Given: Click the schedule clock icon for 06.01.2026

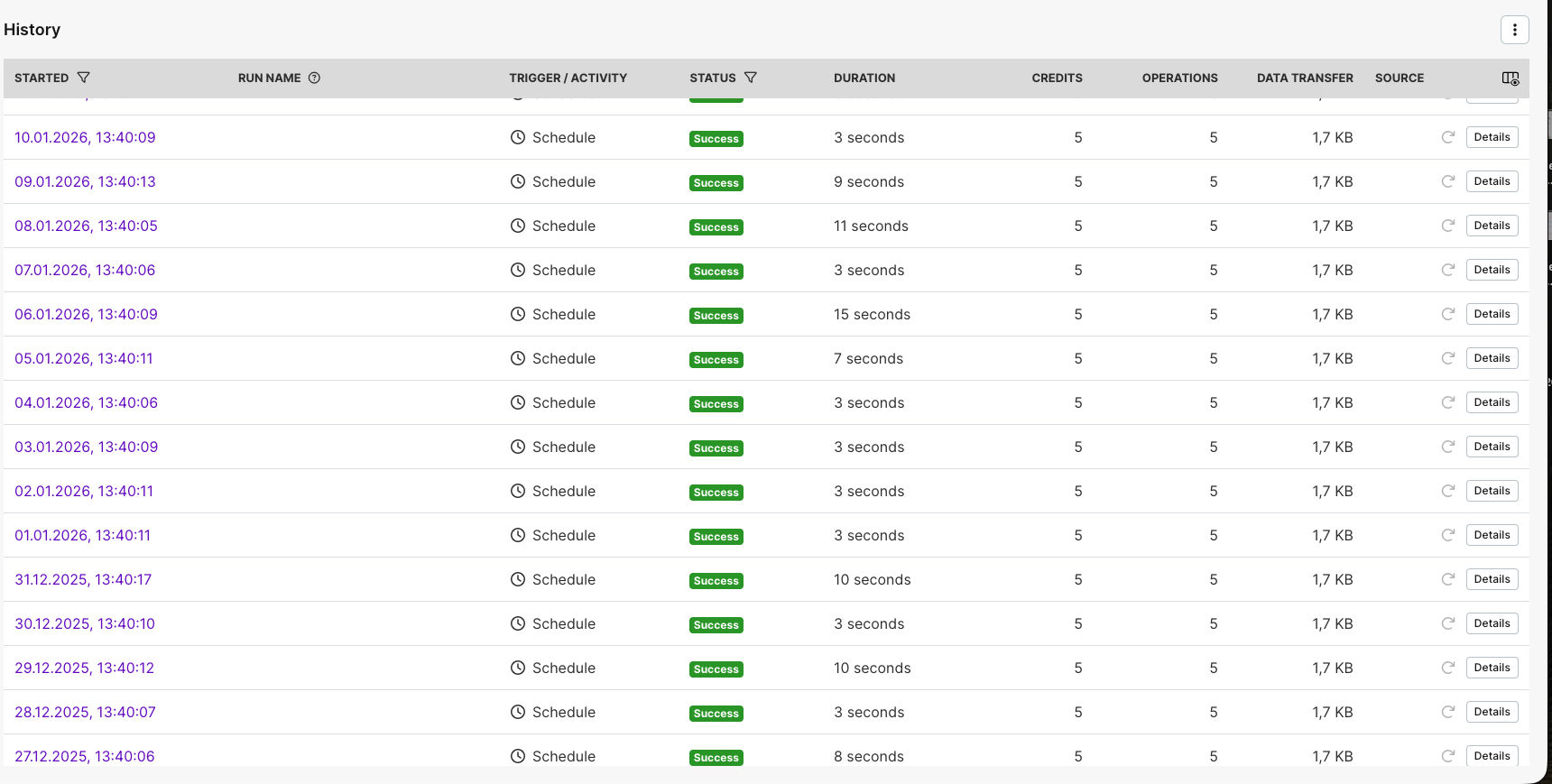Looking at the screenshot, I should tap(518, 314).
